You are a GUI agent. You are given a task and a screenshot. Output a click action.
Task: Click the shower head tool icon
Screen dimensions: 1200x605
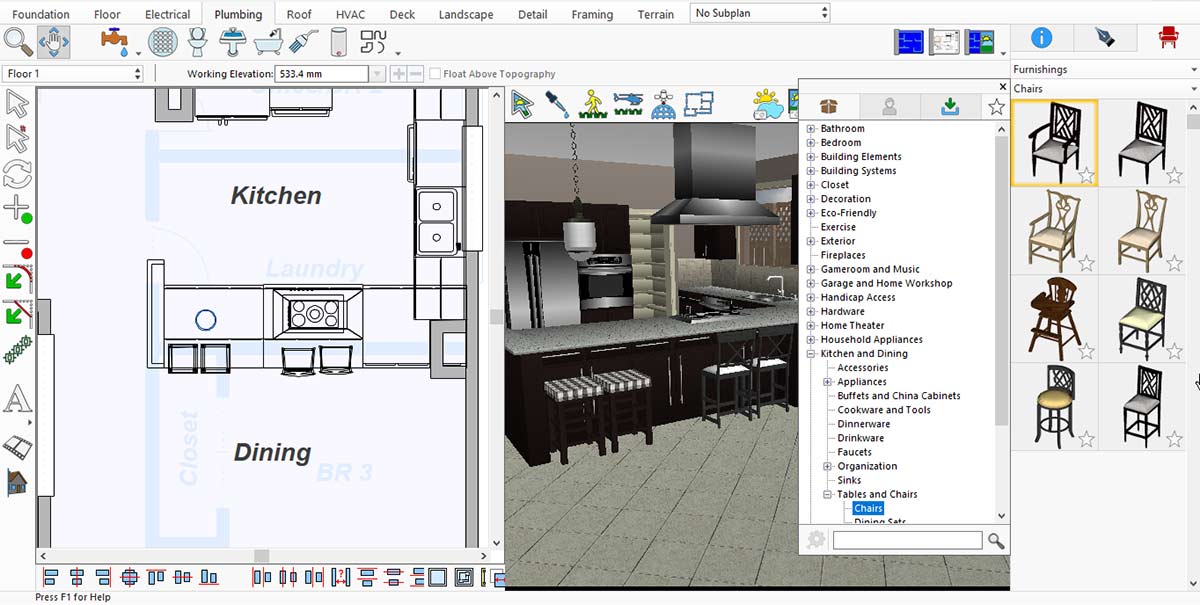304,42
